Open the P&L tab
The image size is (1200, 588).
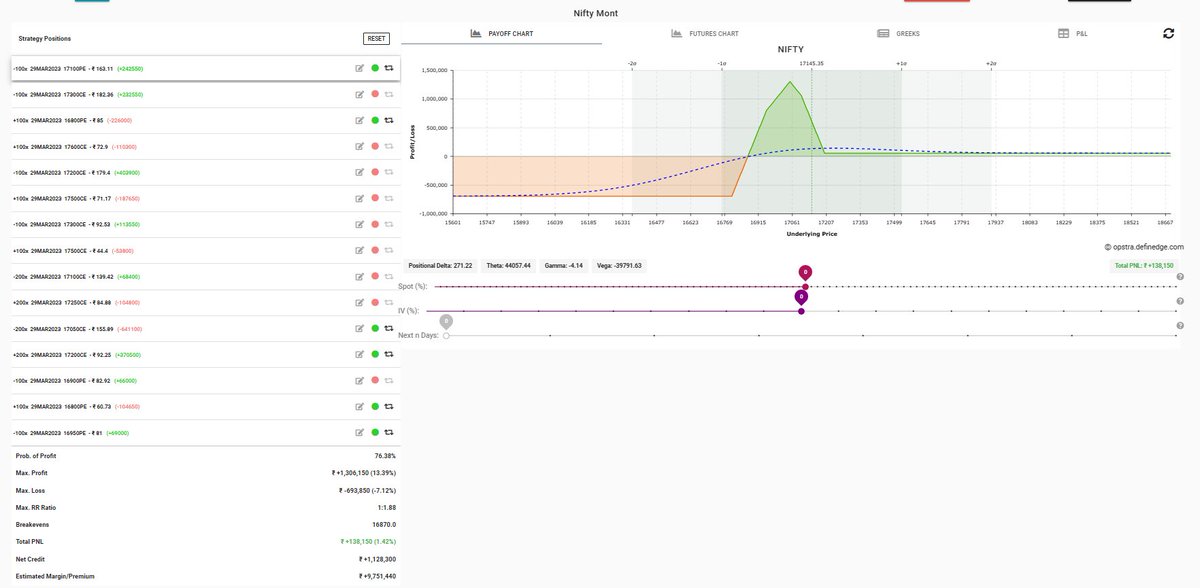coord(1073,33)
